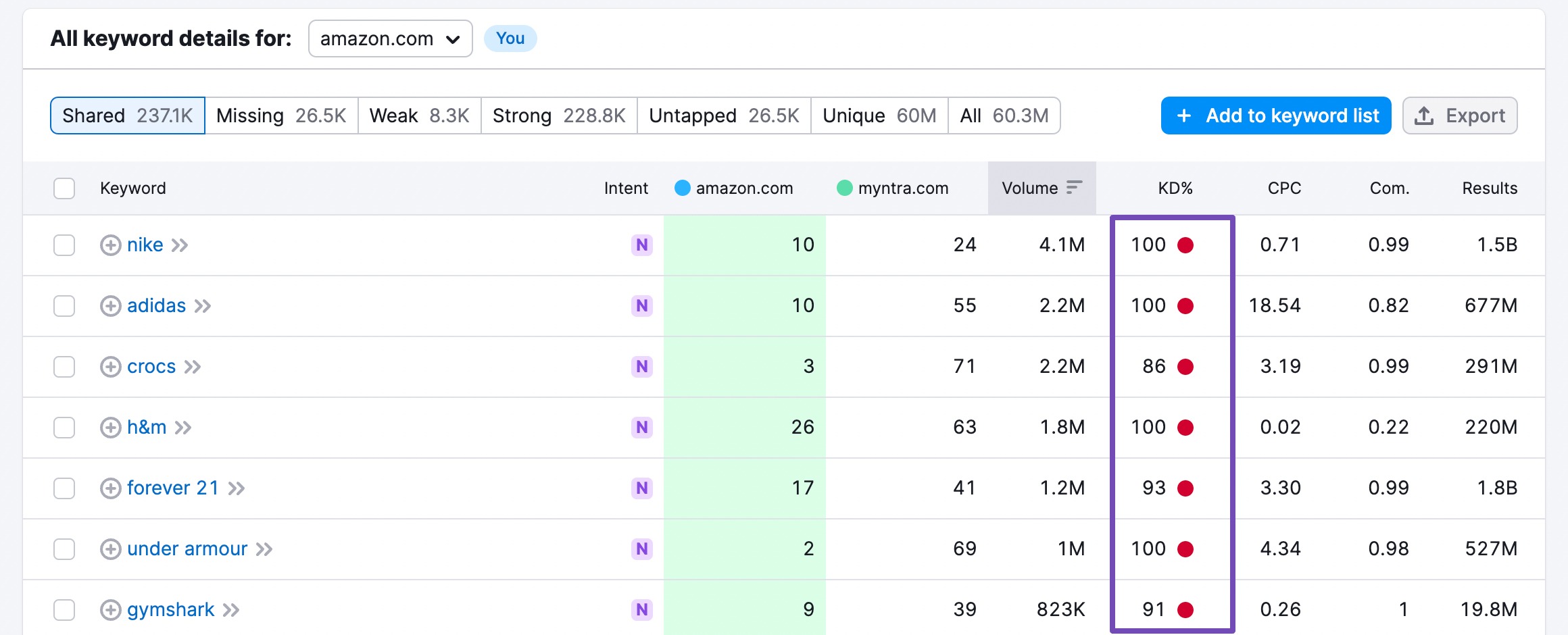This screenshot has width=1568, height=635.
Task: Click the plus icon beside crocs
Action: 111,367
